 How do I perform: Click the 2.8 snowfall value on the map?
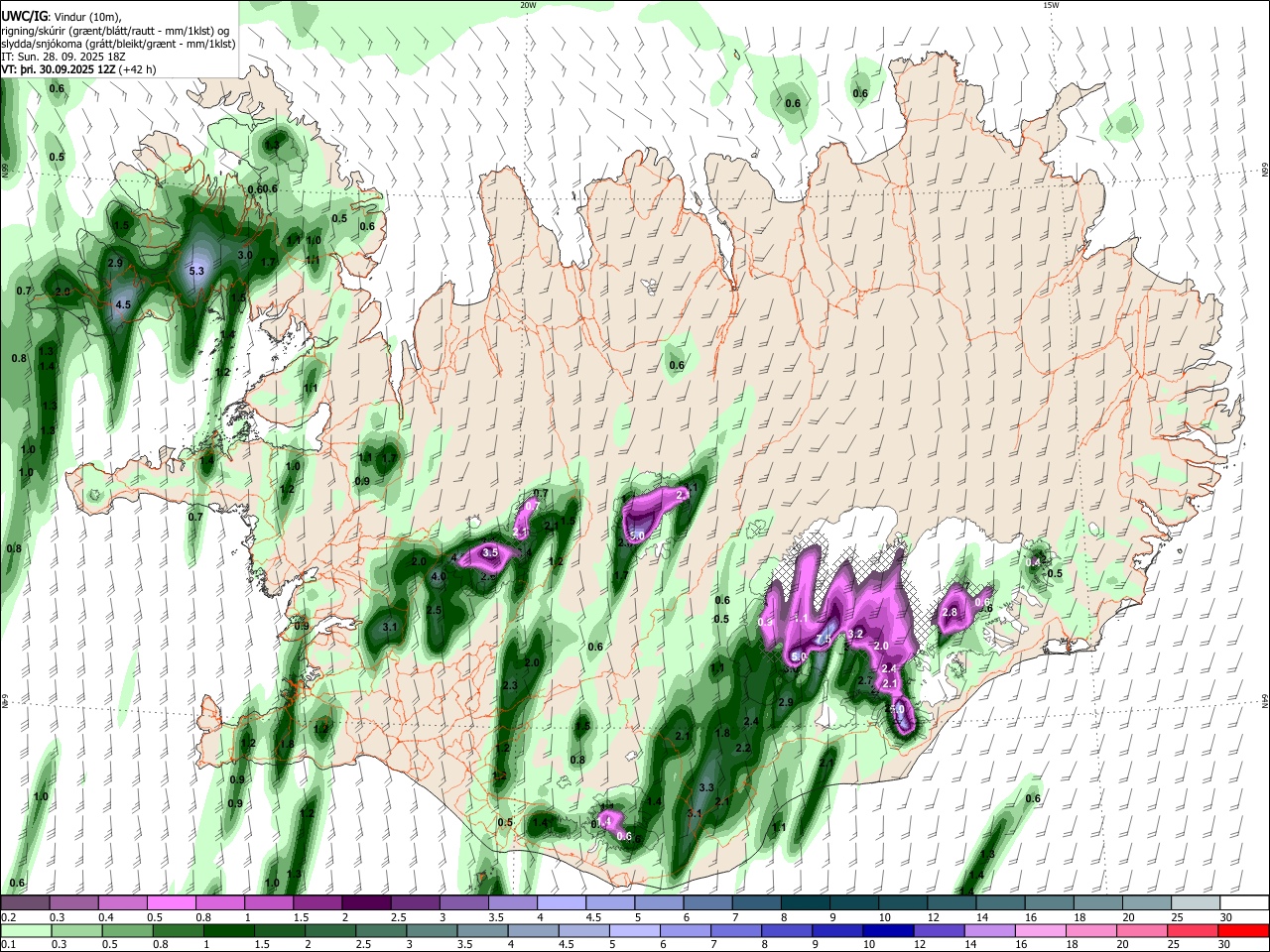950,612
